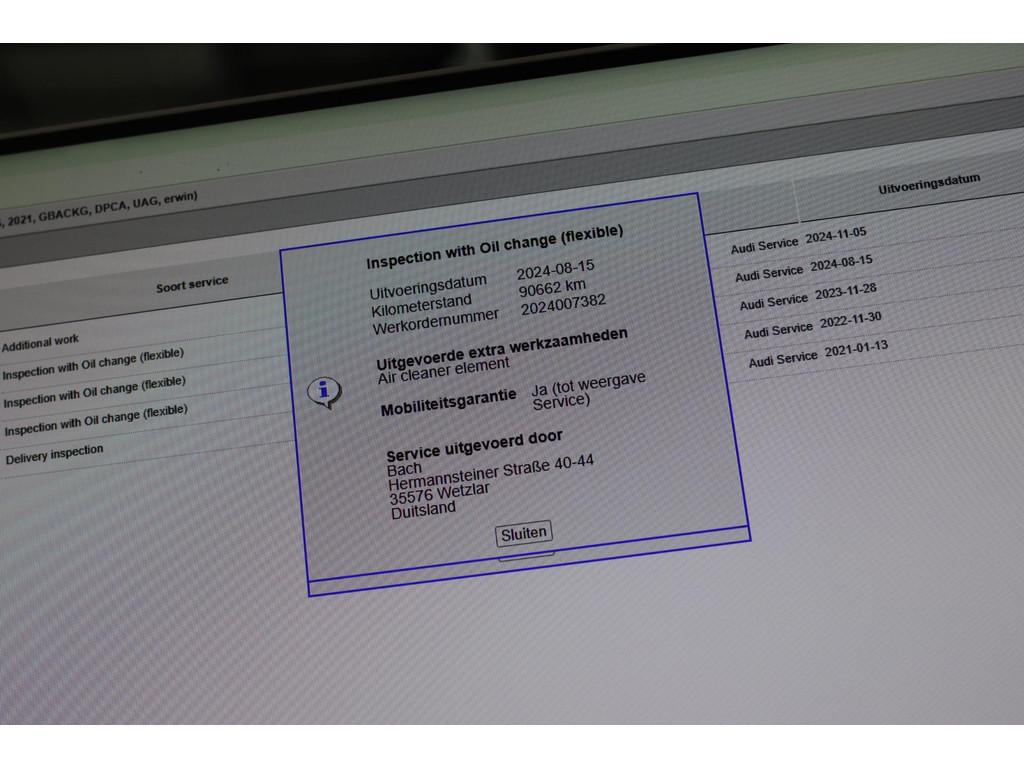Click the Sluiten button

tap(523, 533)
